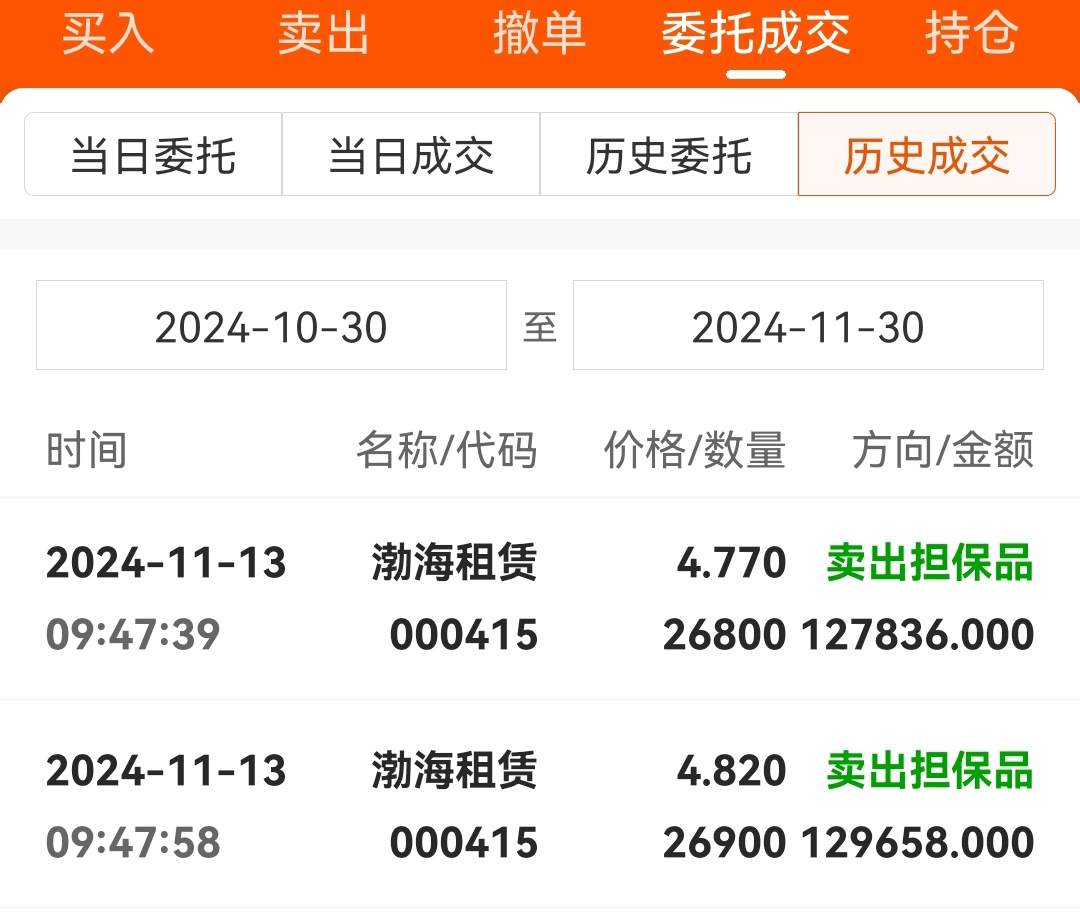Viewport: 1080px width, 915px height.
Task: Click the 时间 column header
Action: click(x=87, y=450)
